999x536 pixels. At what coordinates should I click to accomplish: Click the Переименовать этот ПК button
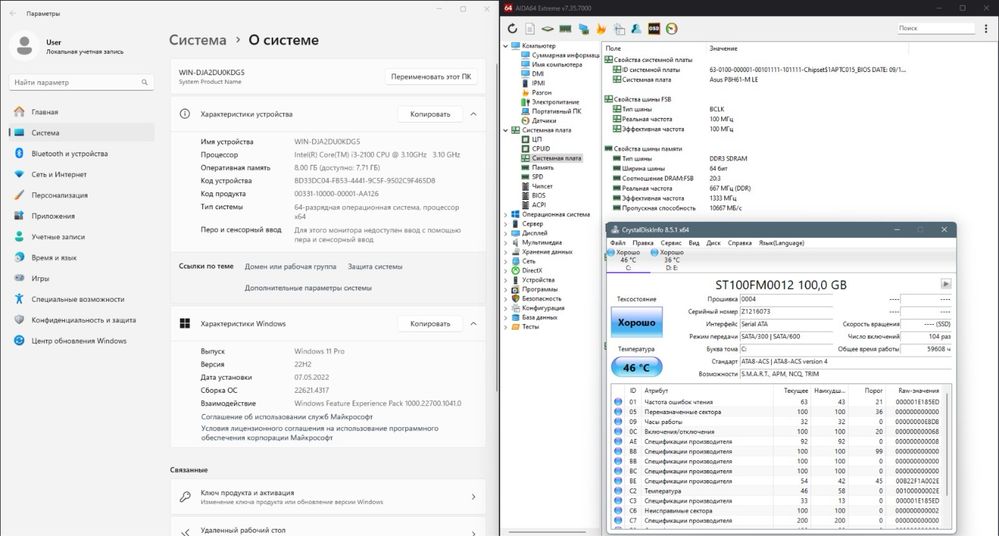pyautogui.click(x=431, y=76)
